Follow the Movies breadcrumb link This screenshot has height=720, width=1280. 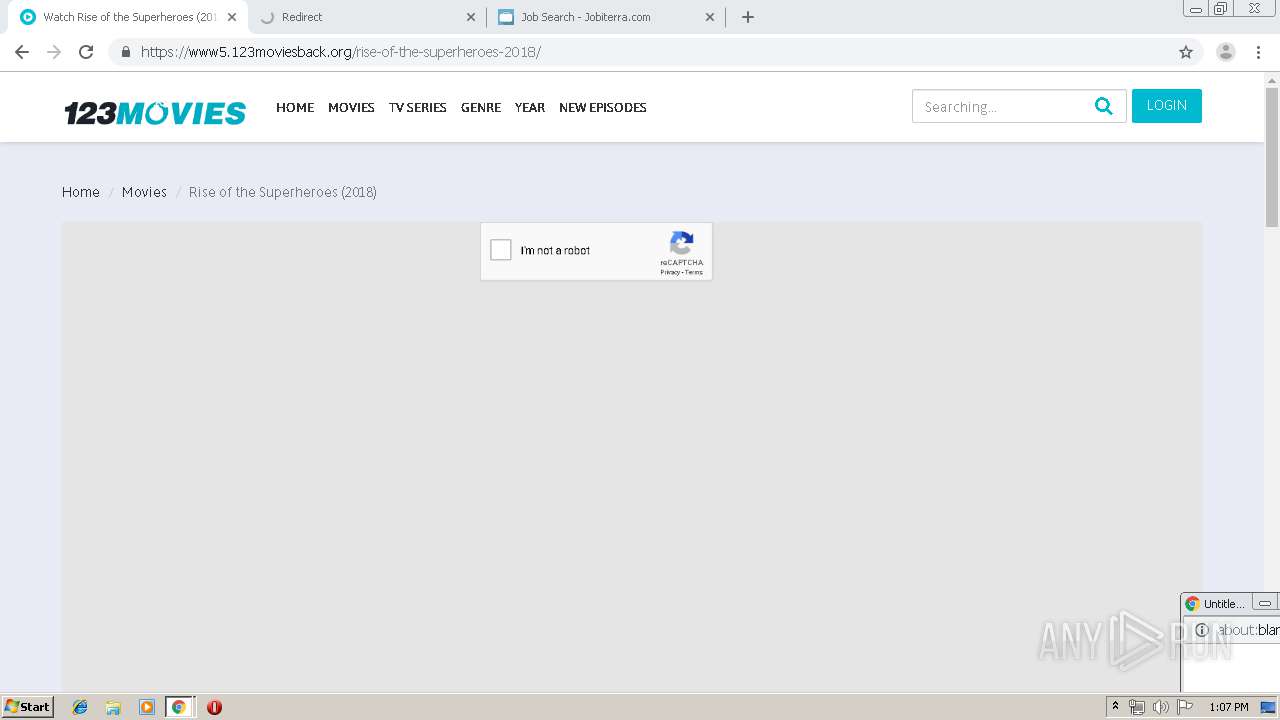[x=144, y=192]
